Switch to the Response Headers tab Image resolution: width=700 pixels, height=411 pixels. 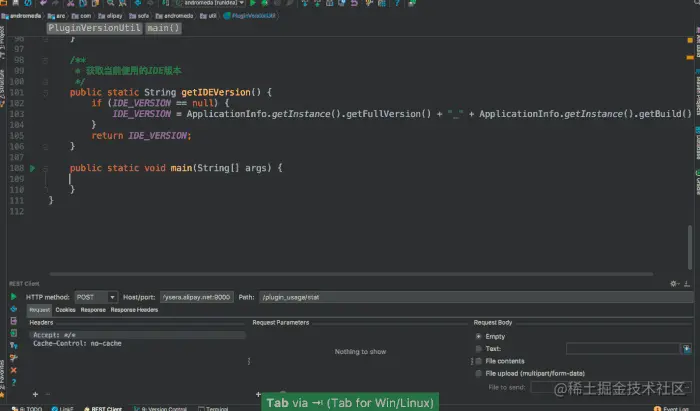(134, 310)
